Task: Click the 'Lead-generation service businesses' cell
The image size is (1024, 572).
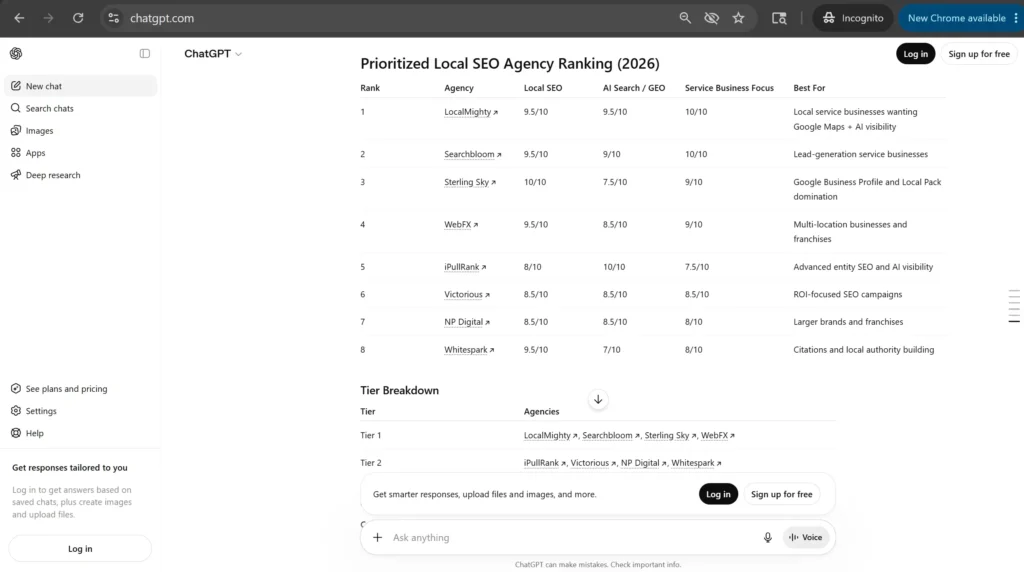Action: pos(860,155)
